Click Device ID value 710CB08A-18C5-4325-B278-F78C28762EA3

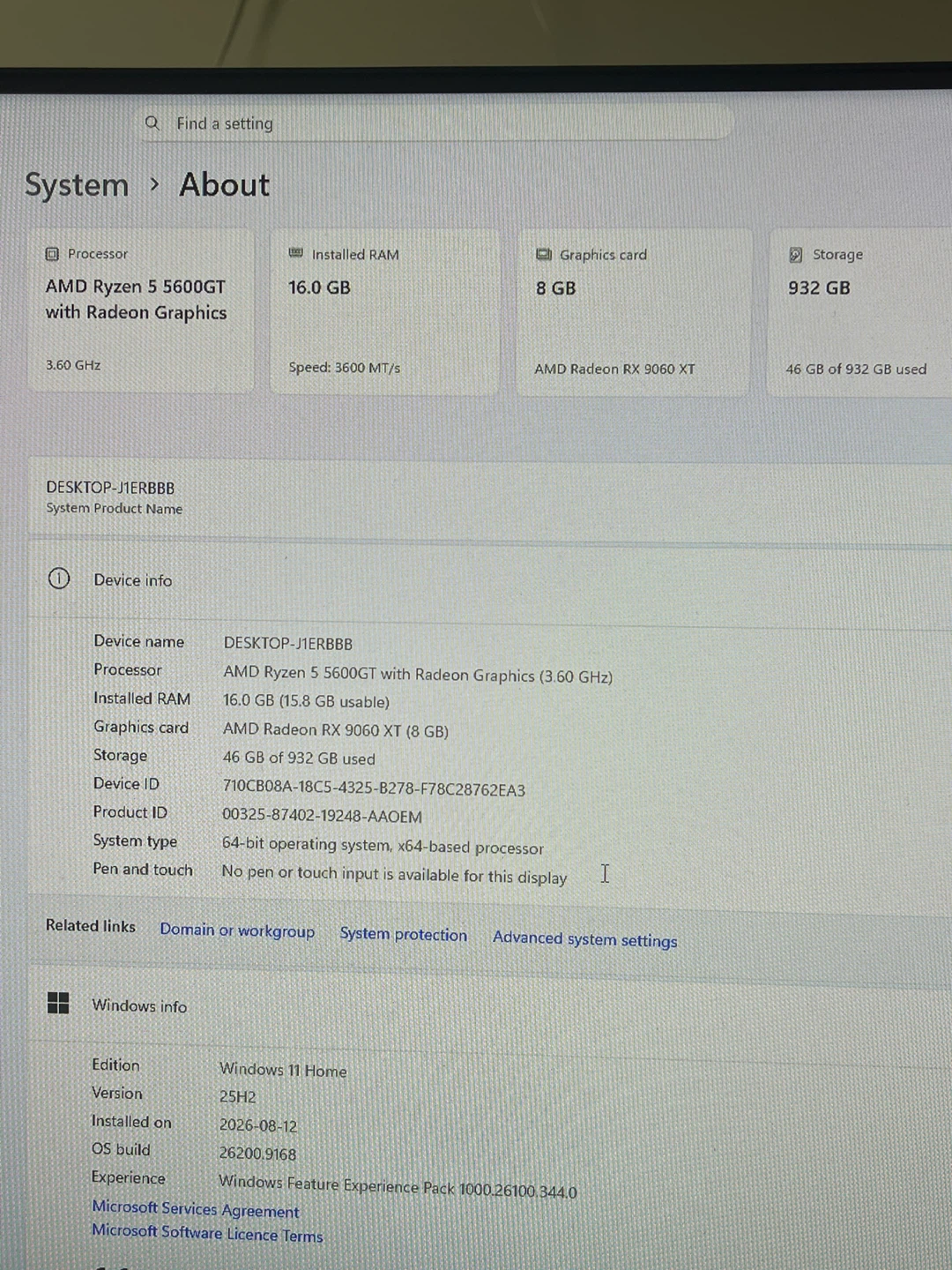pyautogui.click(x=374, y=789)
